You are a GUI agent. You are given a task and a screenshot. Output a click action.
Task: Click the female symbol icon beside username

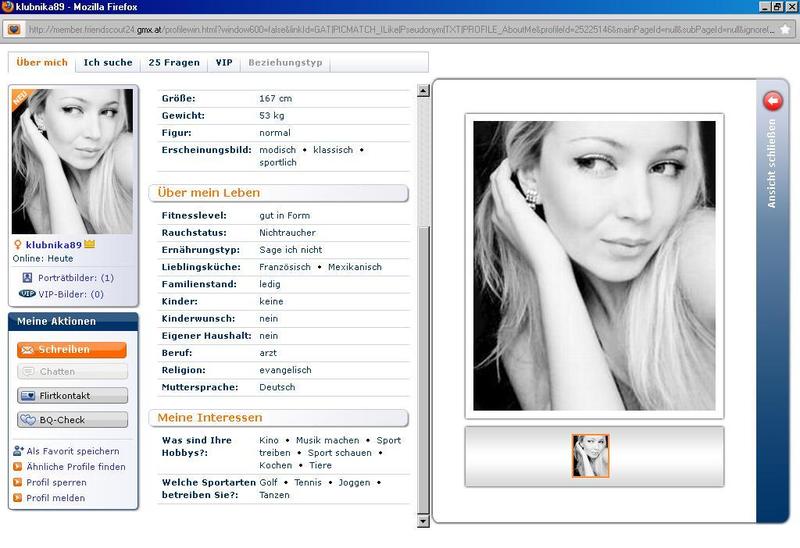(17, 243)
